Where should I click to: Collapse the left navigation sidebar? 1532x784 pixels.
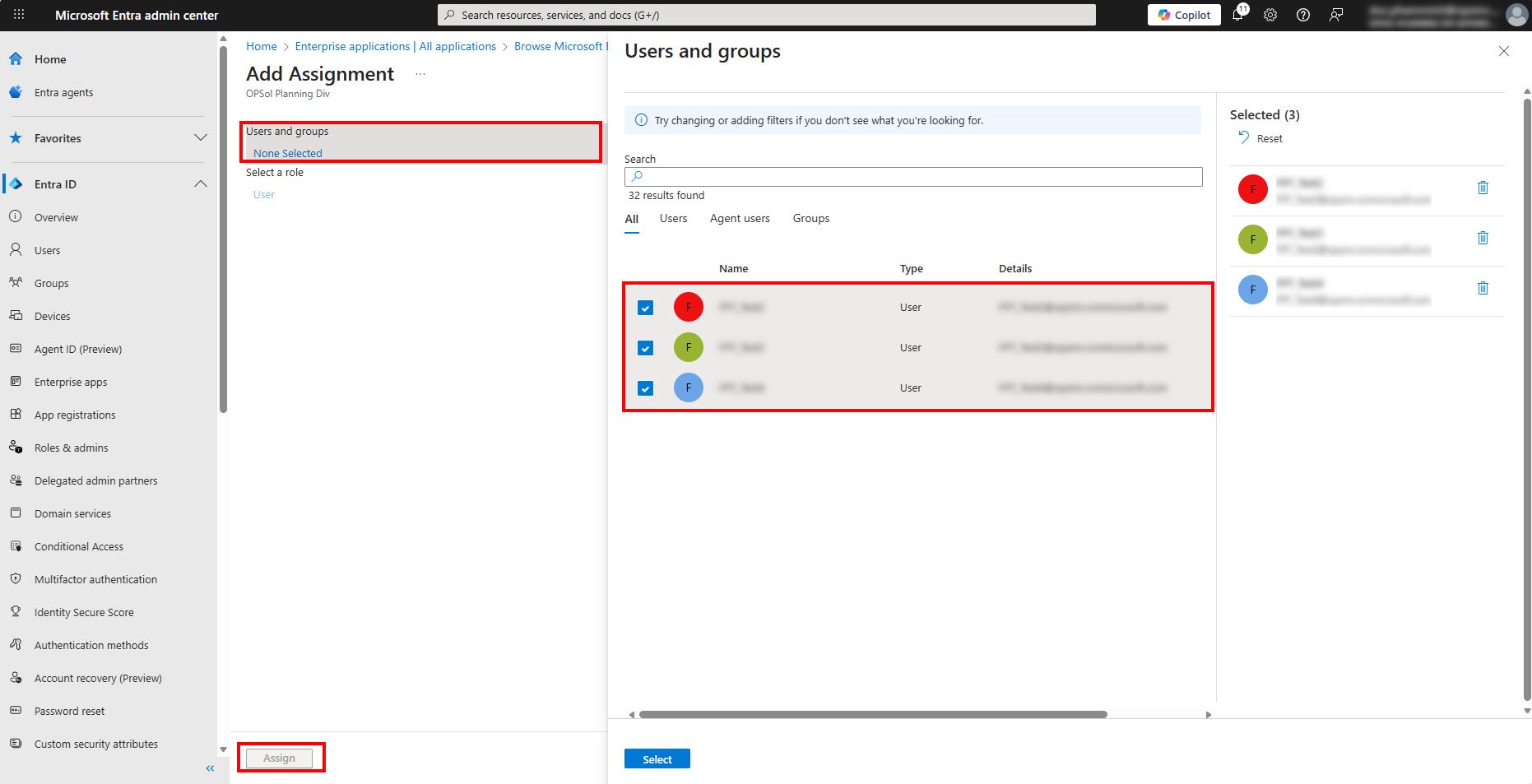[x=210, y=768]
